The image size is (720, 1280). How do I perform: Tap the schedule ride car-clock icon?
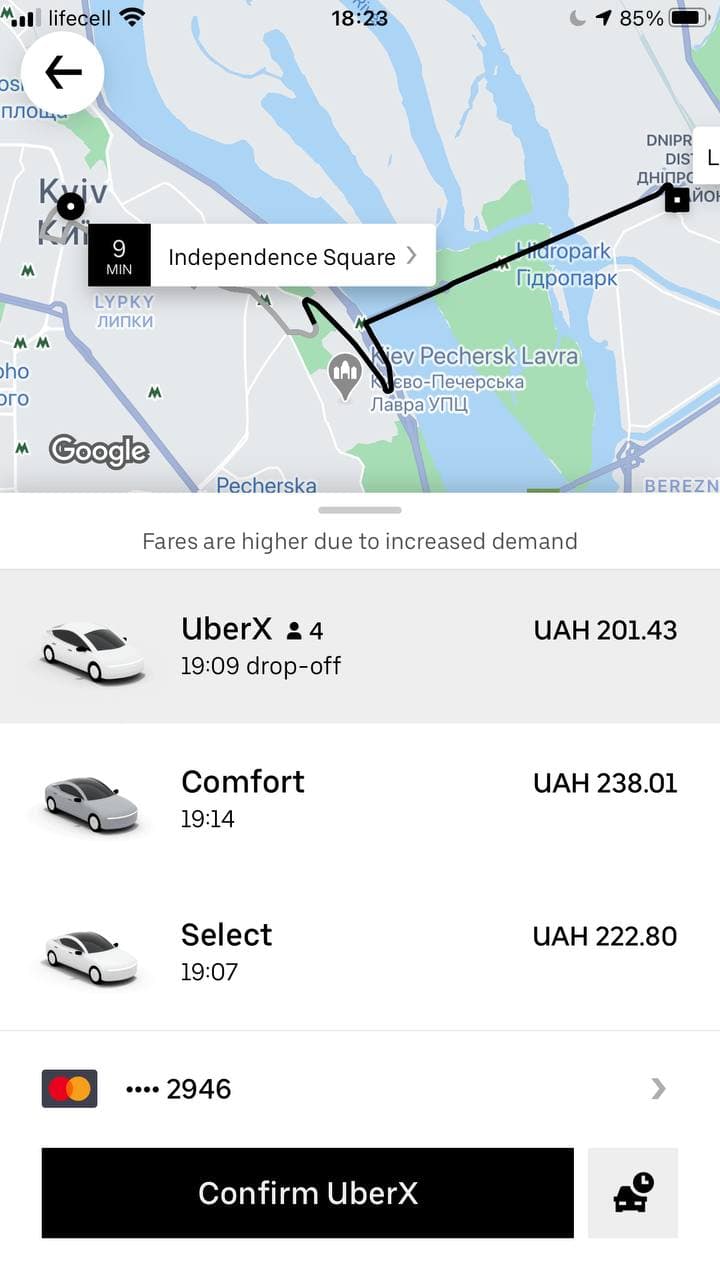pyautogui.click(x=633, y=1192)
